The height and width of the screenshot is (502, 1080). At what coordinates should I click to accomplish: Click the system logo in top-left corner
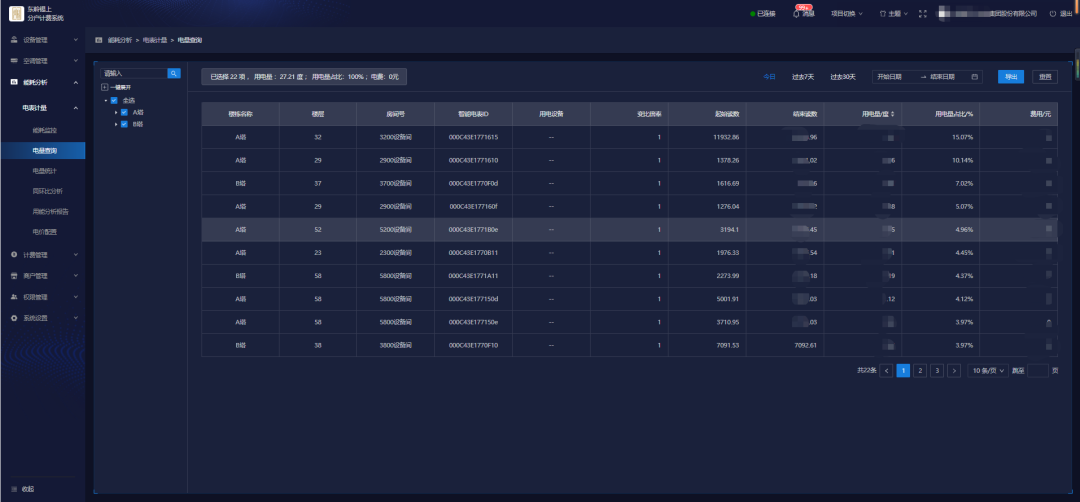click(16, 13)
